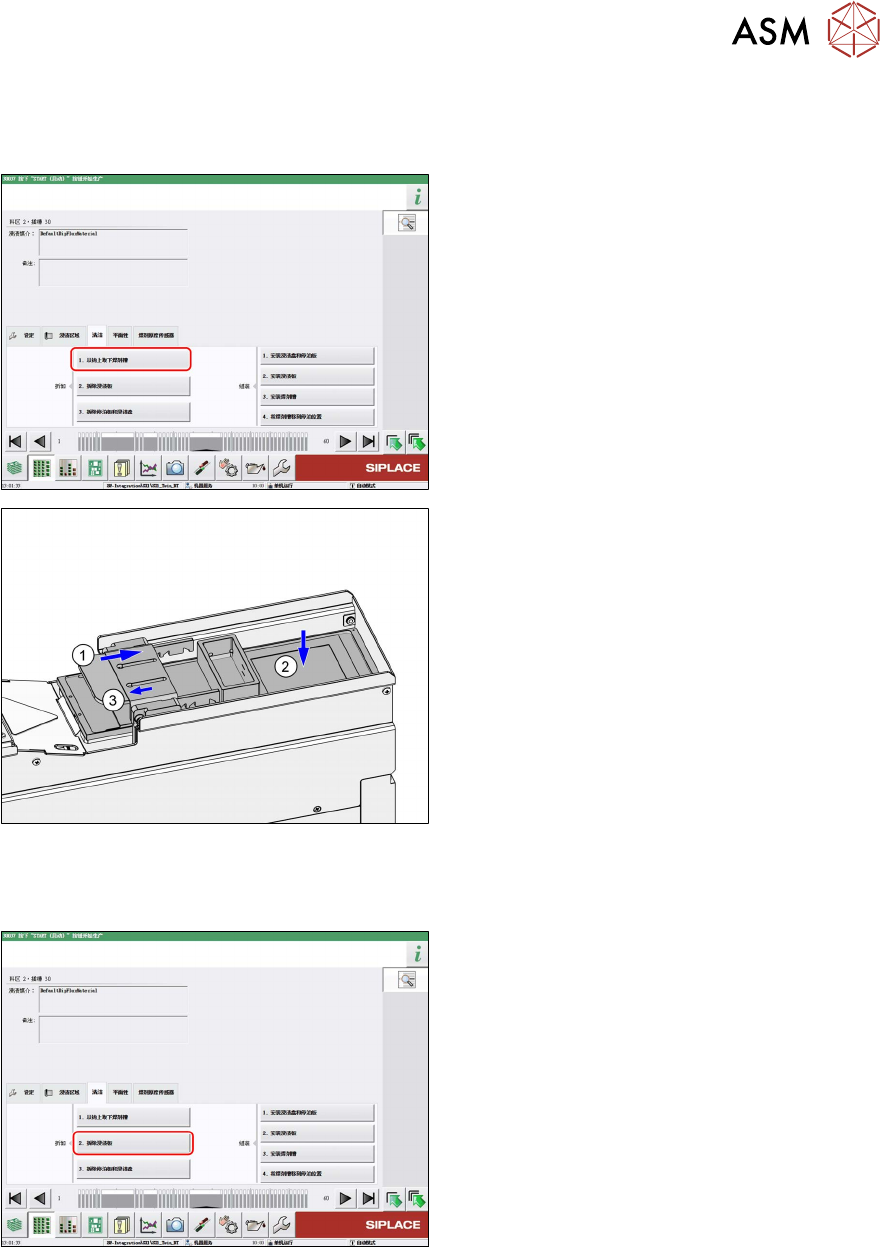The height and width of the screenshot is (1254, 880).
Task: Click the info 'i' icon in top screenshot
Action: click(x=417, y=197)
